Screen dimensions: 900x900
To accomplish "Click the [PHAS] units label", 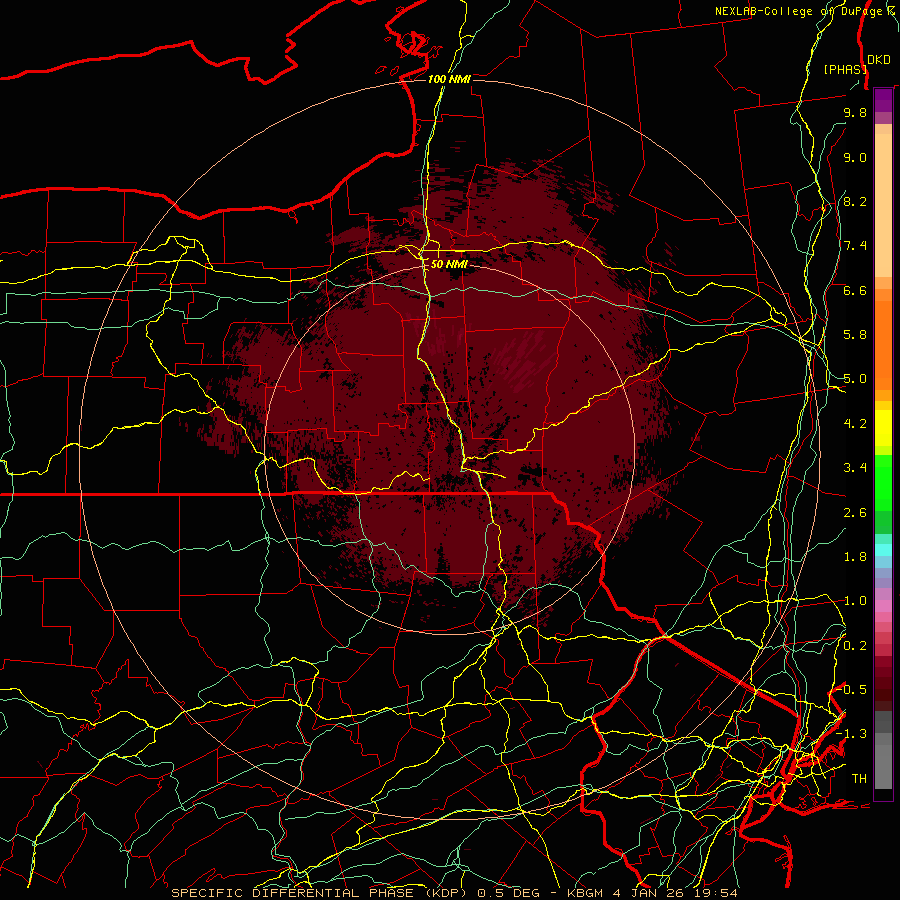I will 845,69.
